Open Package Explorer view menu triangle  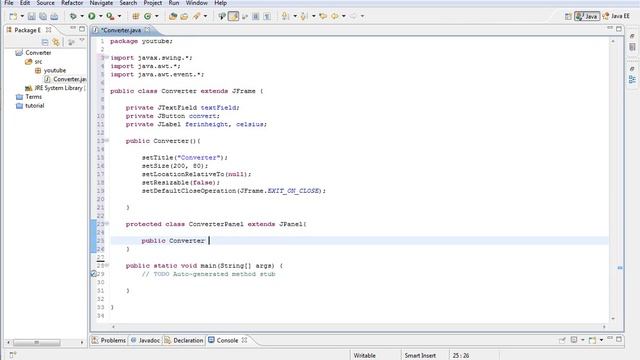click(x=82, y=40)
